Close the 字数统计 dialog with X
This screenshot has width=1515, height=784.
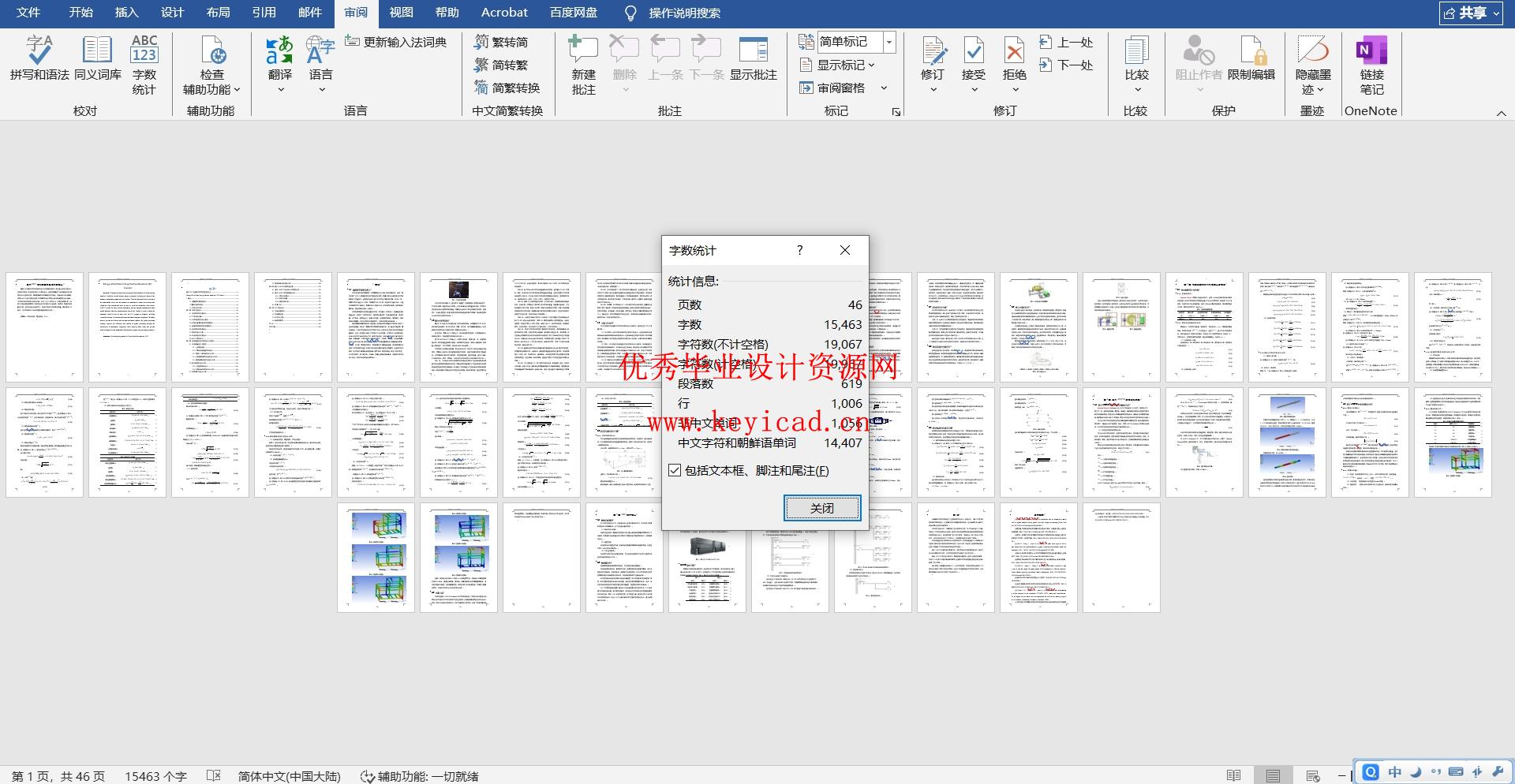pos(845,250)
